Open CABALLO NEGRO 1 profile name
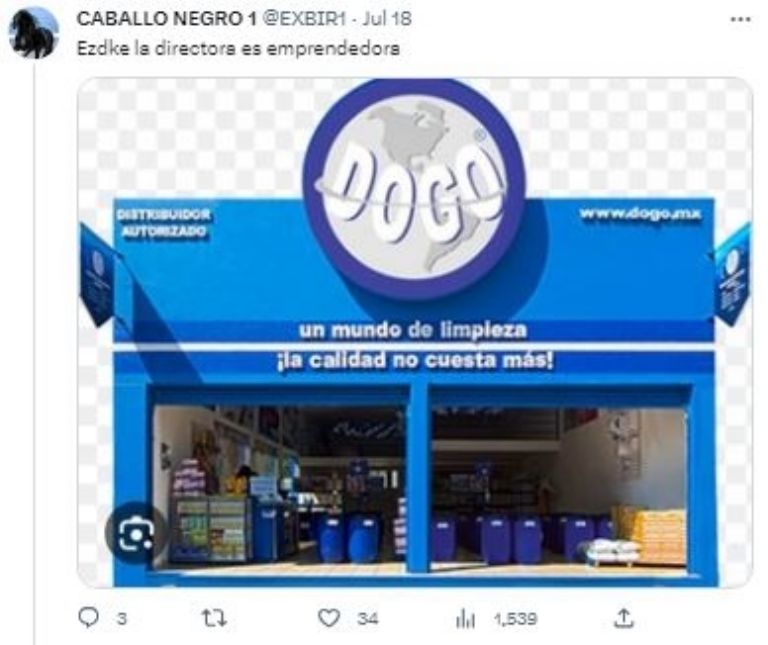 [167, 19]
